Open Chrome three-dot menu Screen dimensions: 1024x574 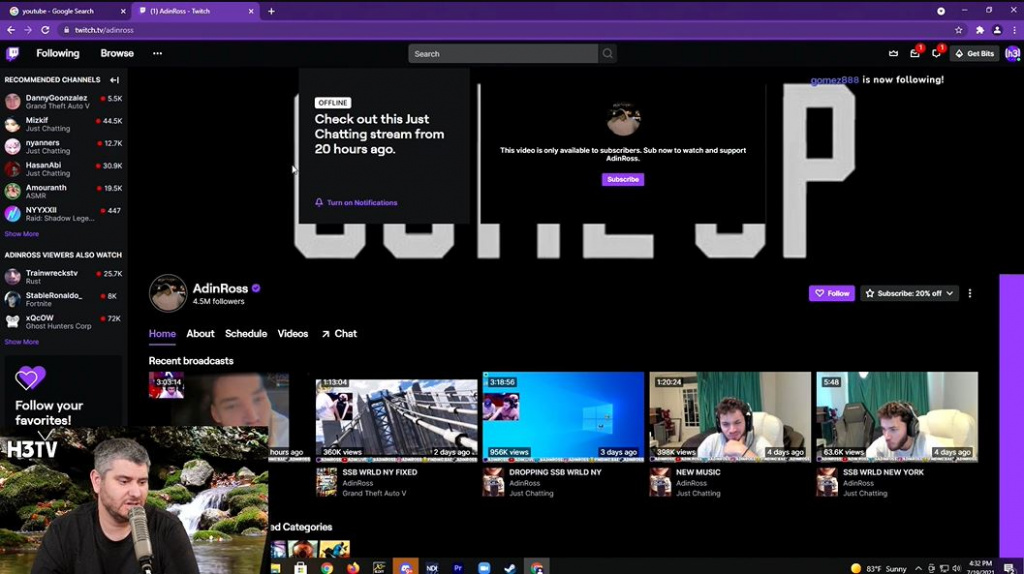1014,30
